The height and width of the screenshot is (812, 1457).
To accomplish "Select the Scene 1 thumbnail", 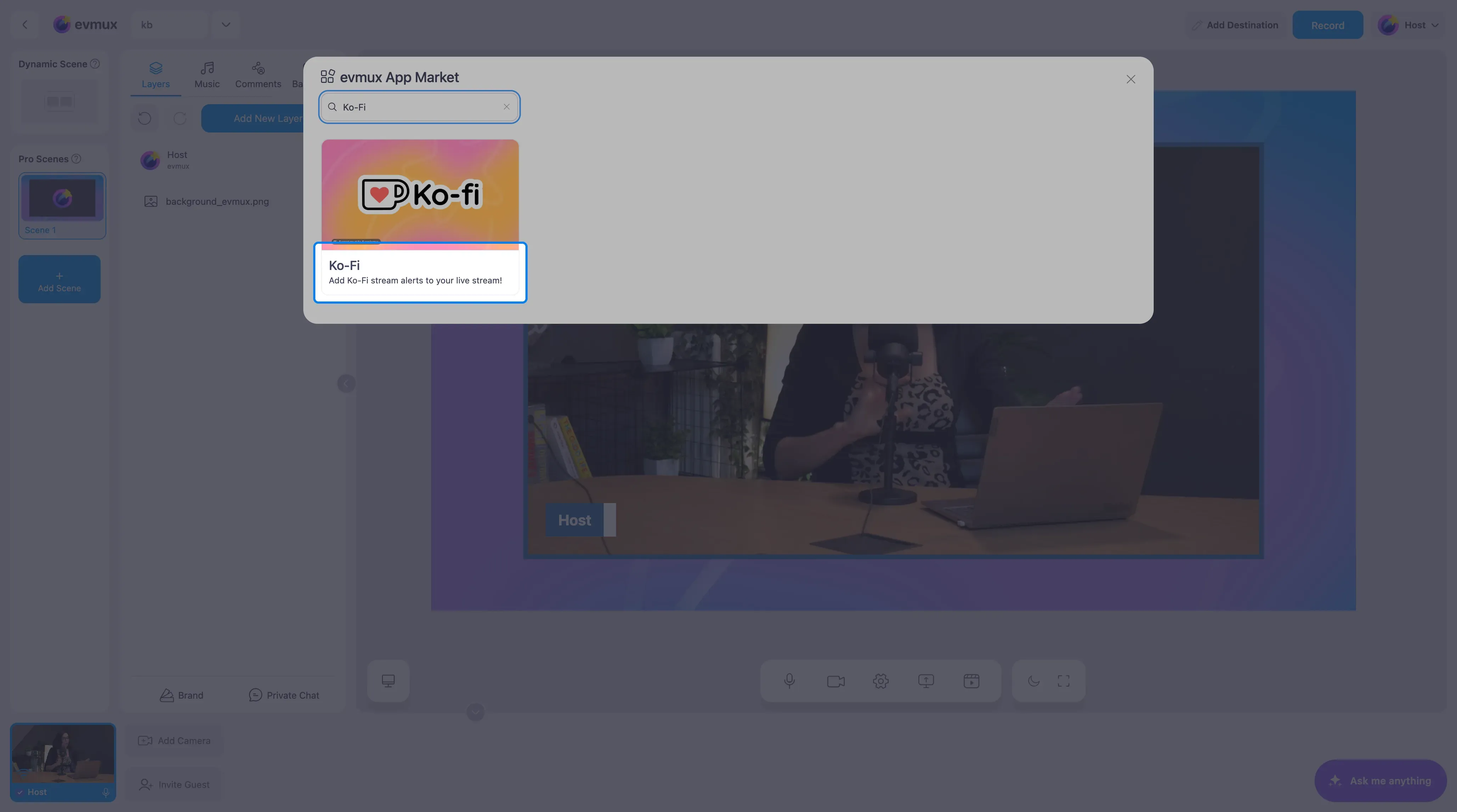I will click(x=62, y=205).
